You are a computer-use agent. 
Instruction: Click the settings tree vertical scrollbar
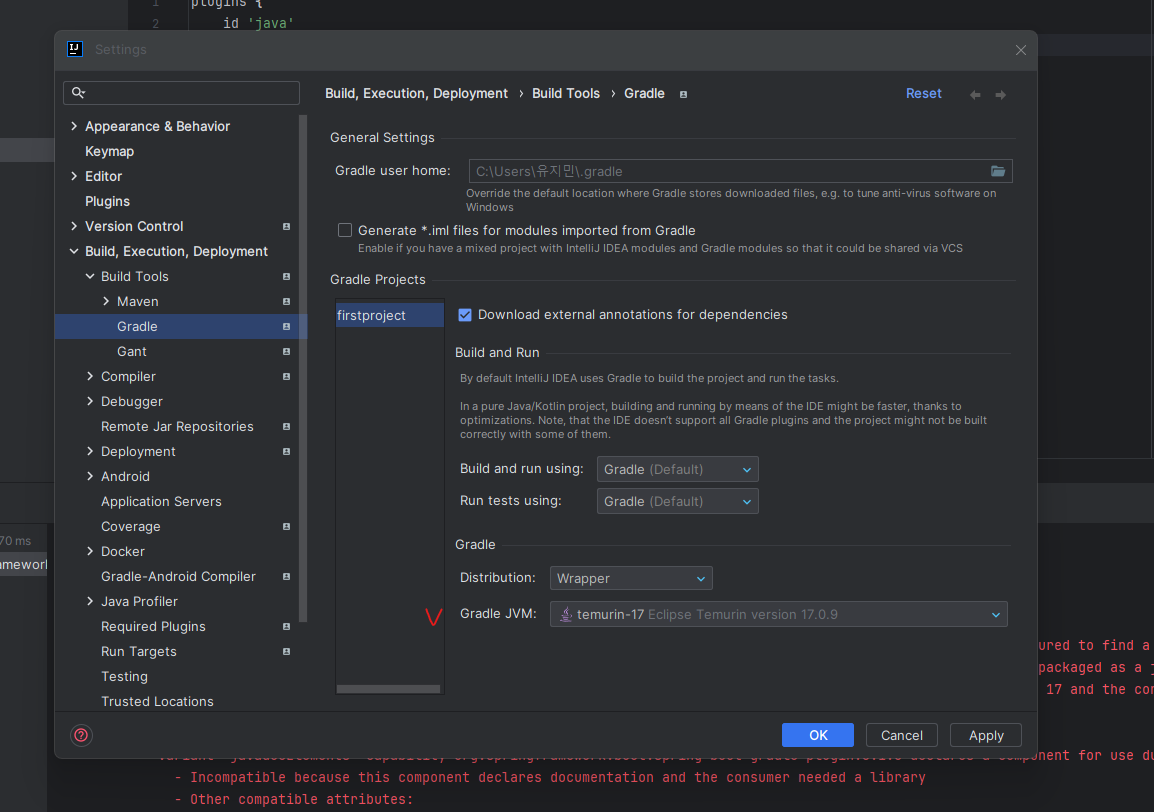302,368
